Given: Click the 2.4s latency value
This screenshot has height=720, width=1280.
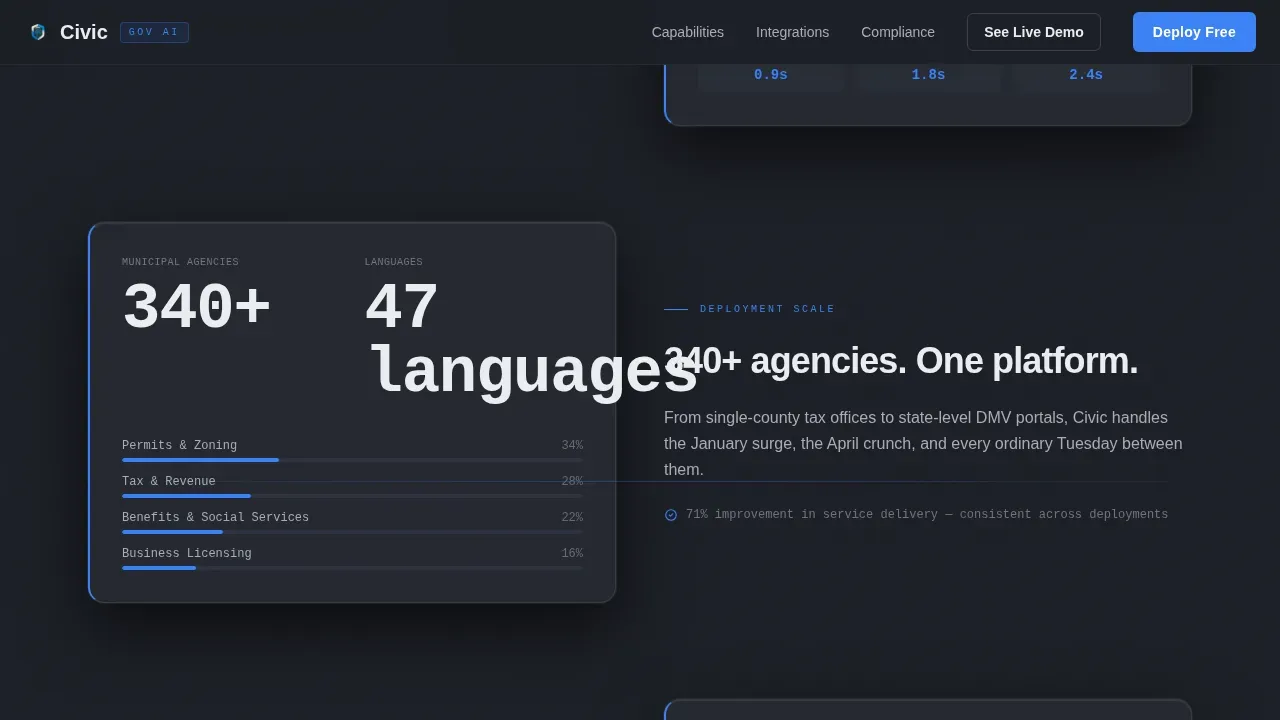Looking at the screenshot, I should click(1086, 75).
